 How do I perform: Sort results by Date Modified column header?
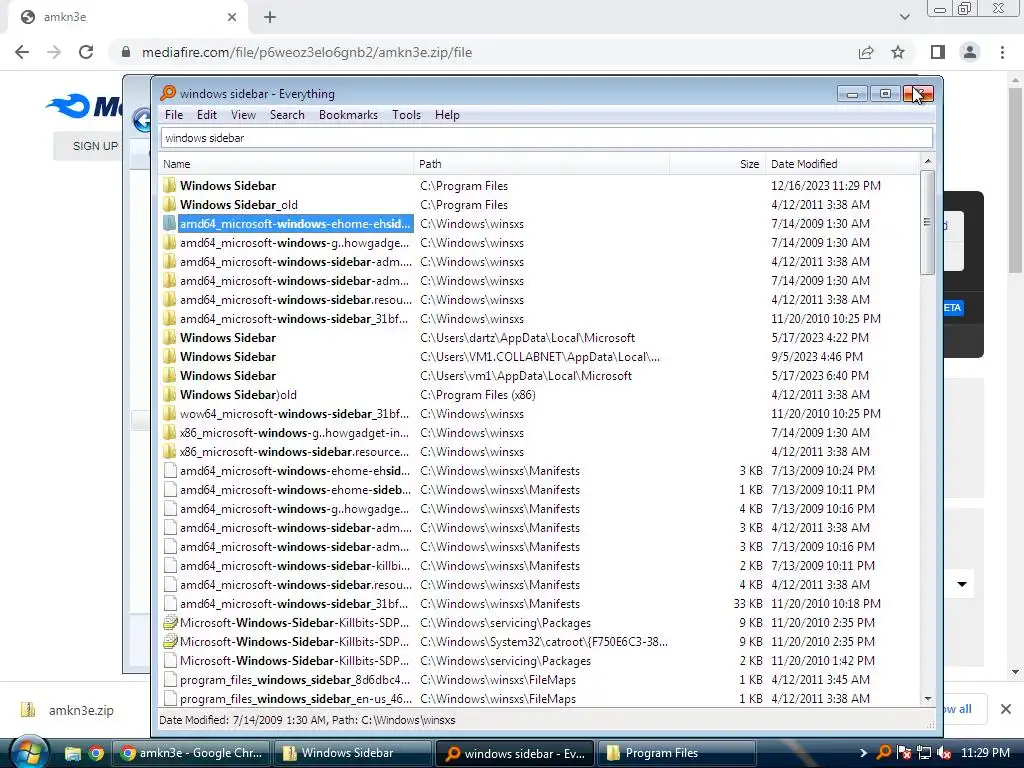point(842,164)
